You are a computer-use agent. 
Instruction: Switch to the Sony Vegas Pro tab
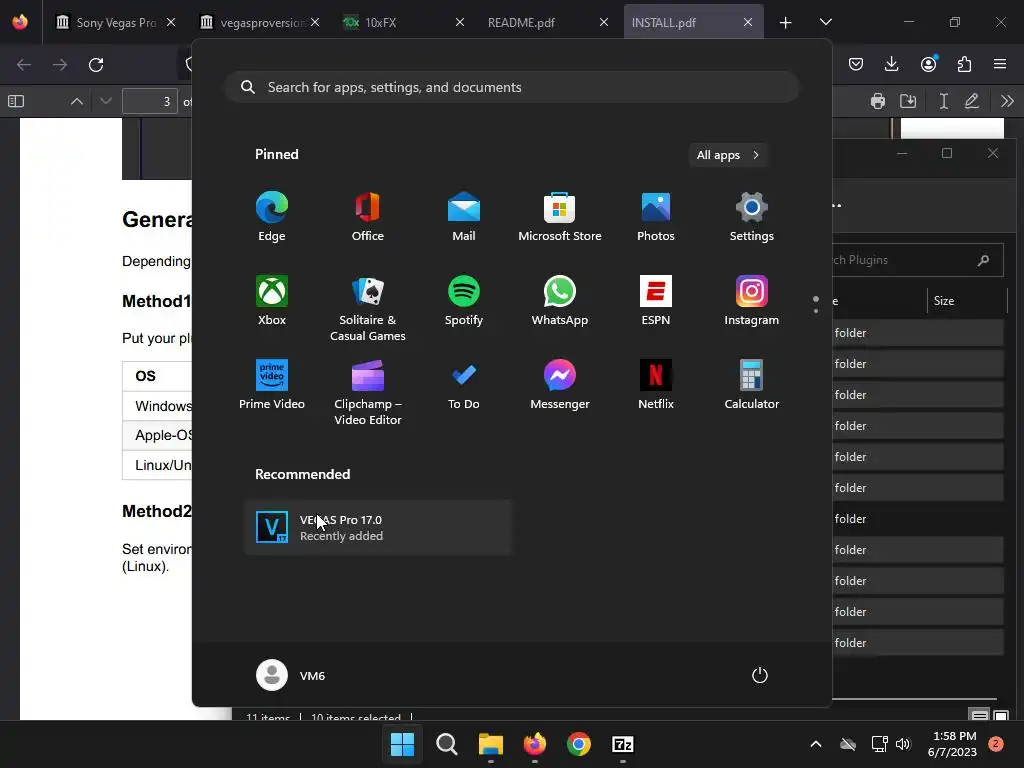[115, 22]
